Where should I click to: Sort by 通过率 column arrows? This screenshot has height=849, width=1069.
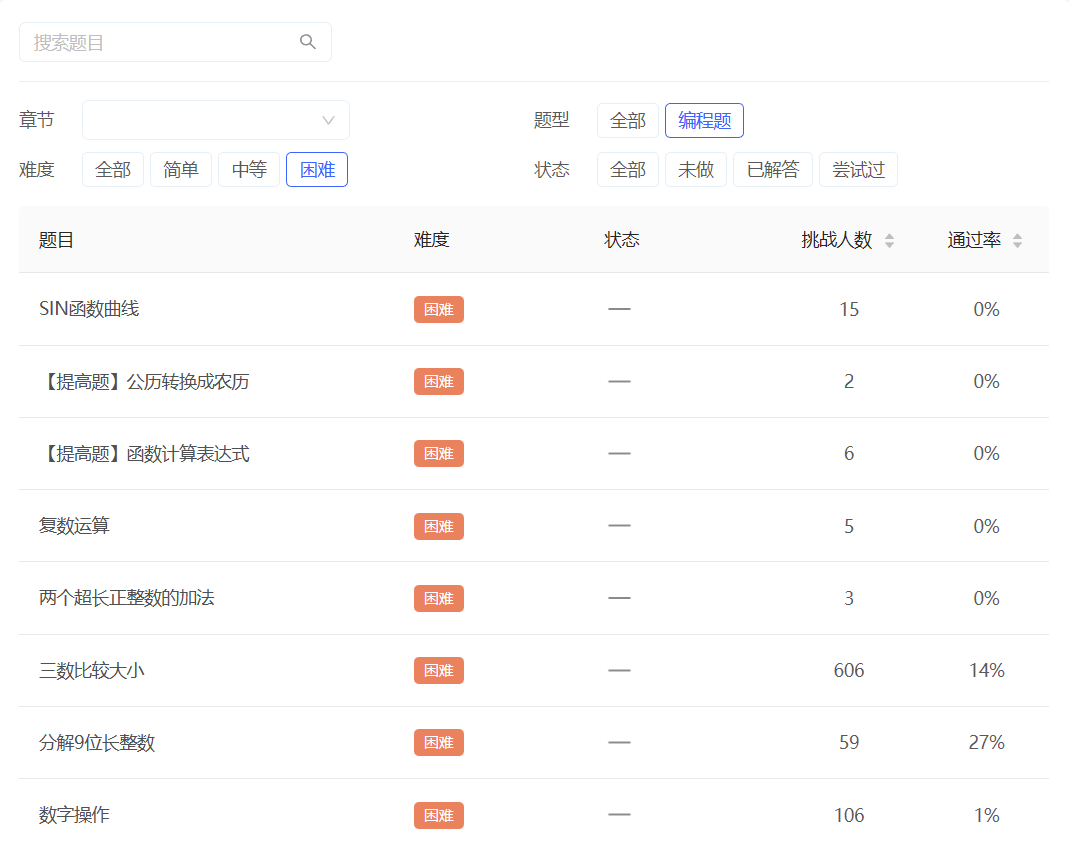tap(1017, 241)
